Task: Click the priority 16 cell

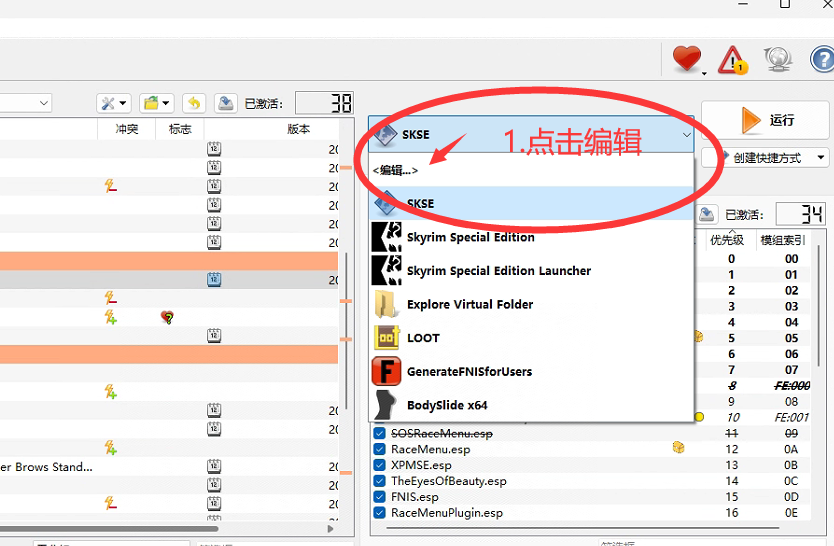Action: pyautogui.click(x=732, y=513)
